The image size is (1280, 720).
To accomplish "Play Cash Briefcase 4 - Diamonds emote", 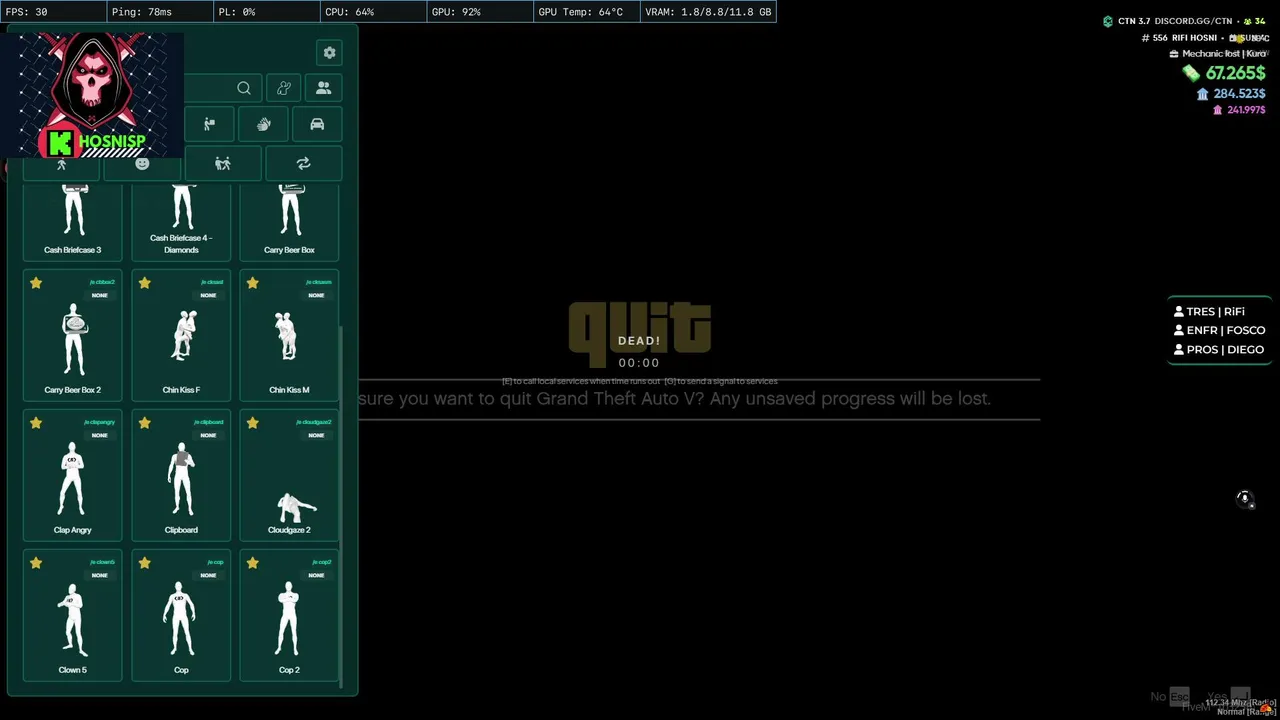I will pyautogui.click(x=181, y=222).
